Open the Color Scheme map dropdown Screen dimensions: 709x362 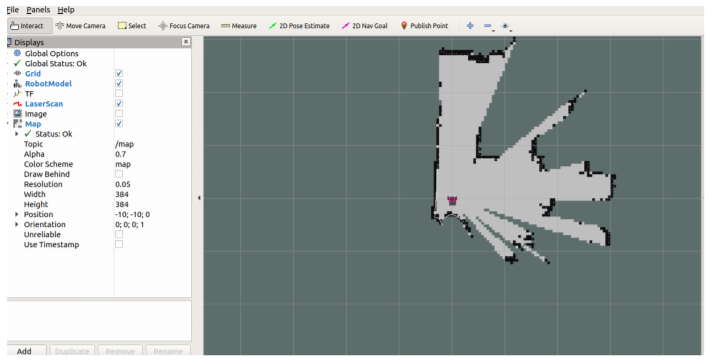click(x=152, y=164)
